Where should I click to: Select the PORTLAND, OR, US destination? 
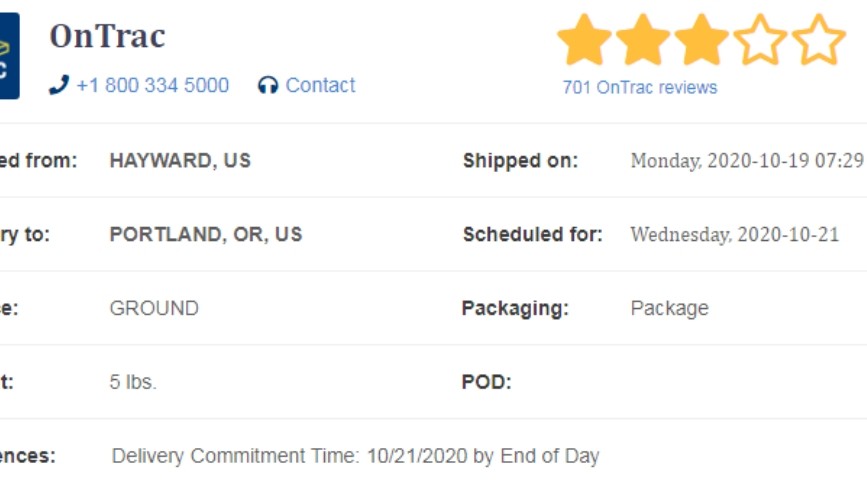tap(206, 234)
